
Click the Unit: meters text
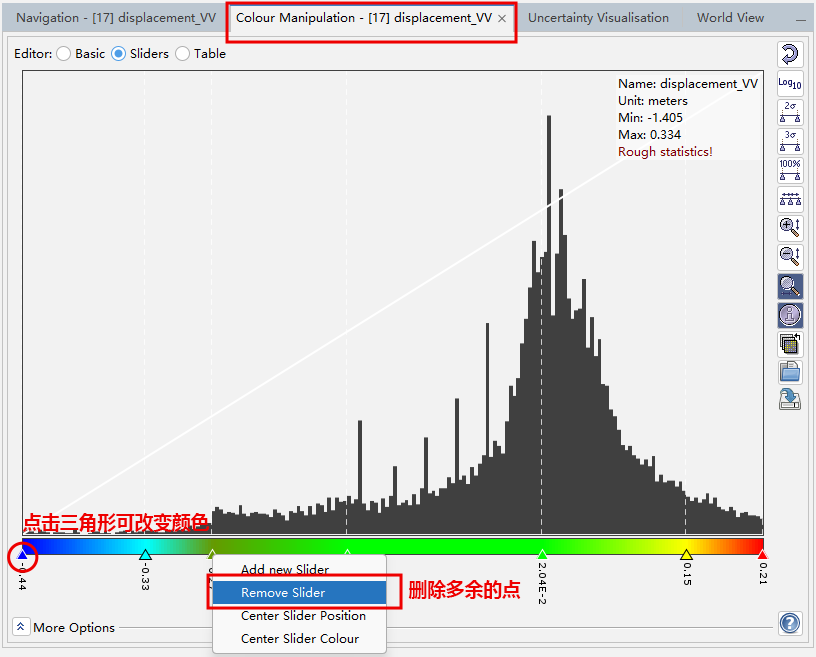[x=653, y=100]
